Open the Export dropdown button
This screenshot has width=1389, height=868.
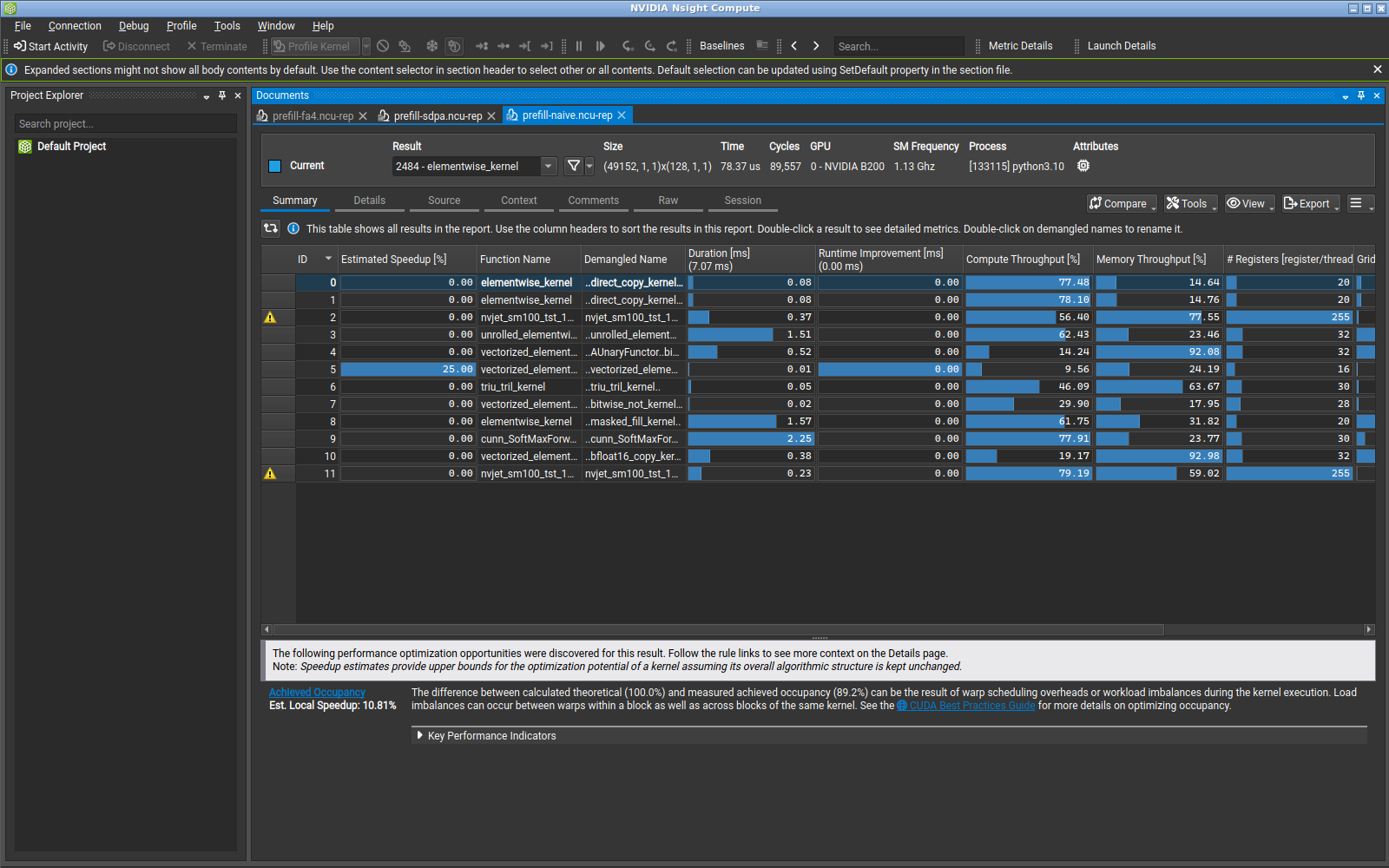click(x=1311, y=203)
